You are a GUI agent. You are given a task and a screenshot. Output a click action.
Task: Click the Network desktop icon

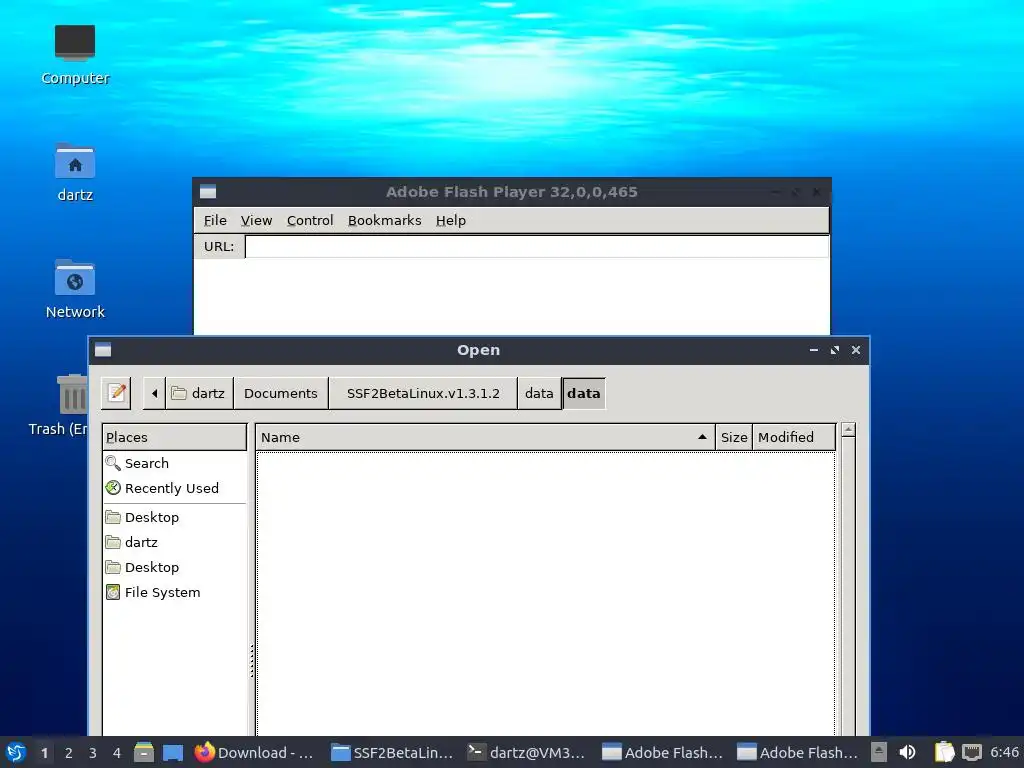coord(75,289)
